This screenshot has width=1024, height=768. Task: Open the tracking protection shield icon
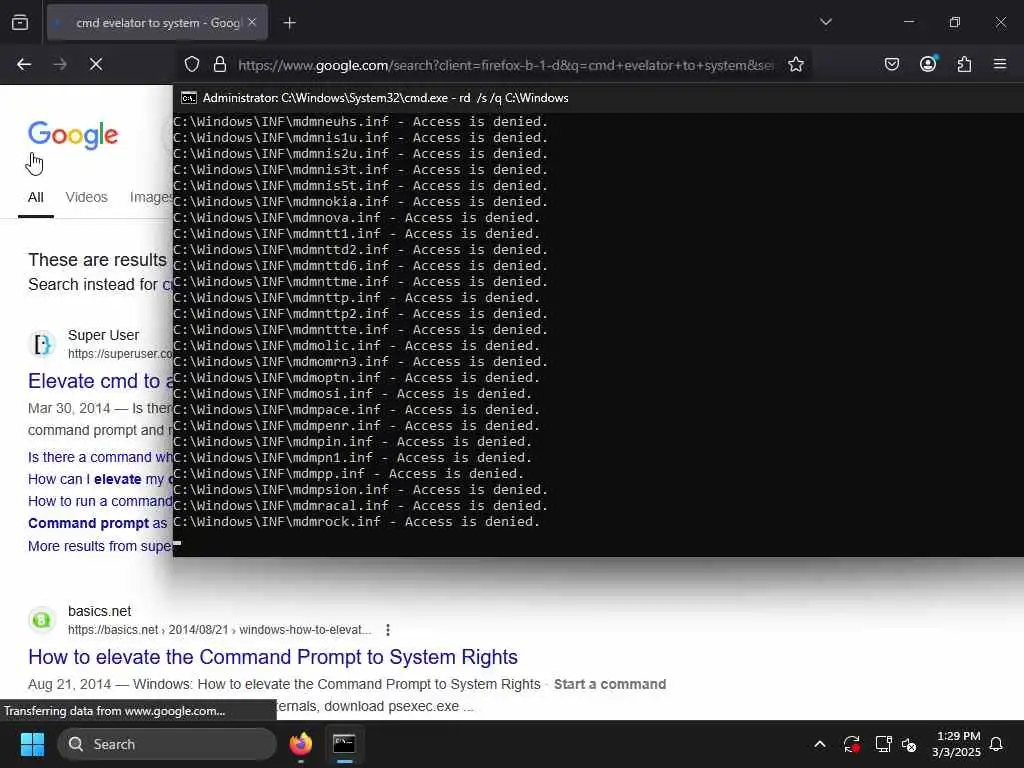tap(191, 64)
